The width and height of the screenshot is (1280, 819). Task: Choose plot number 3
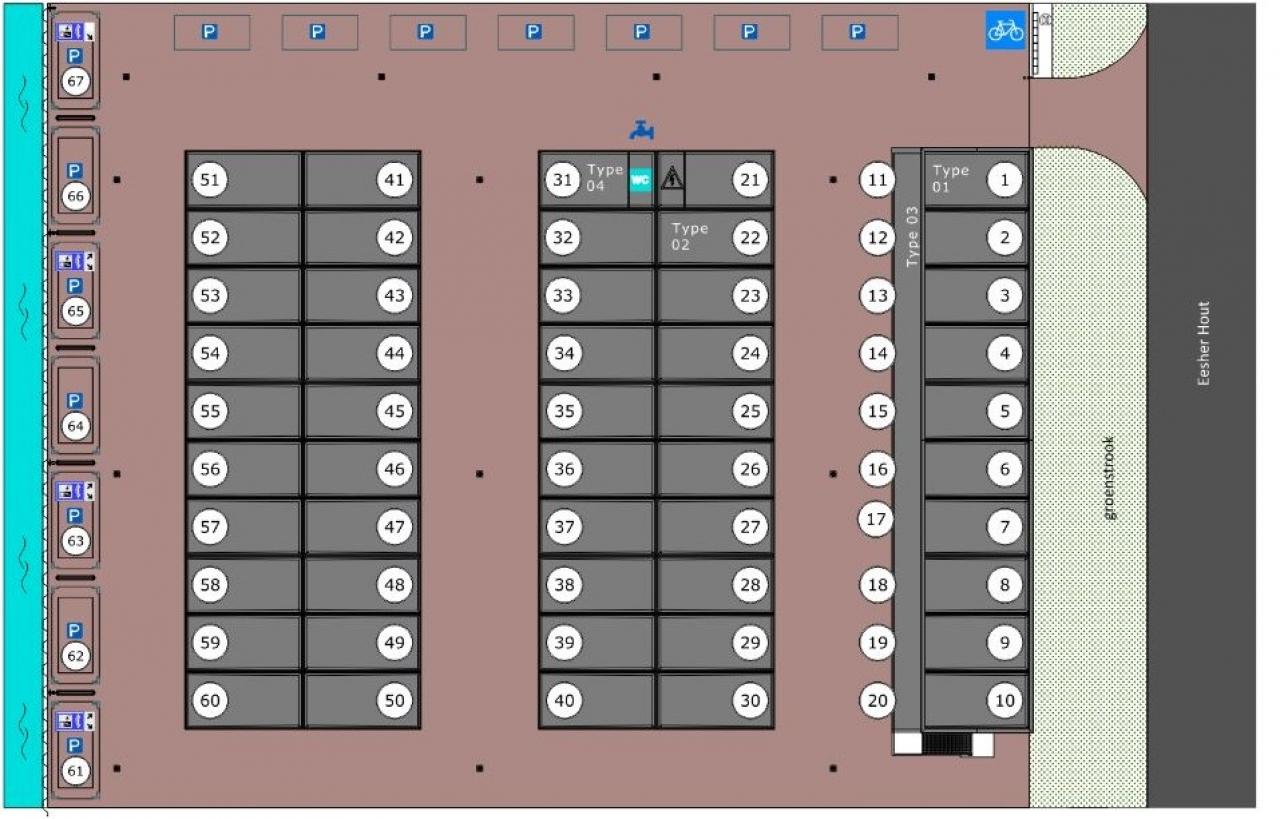pyautogui.click(x=1005, y=296)
